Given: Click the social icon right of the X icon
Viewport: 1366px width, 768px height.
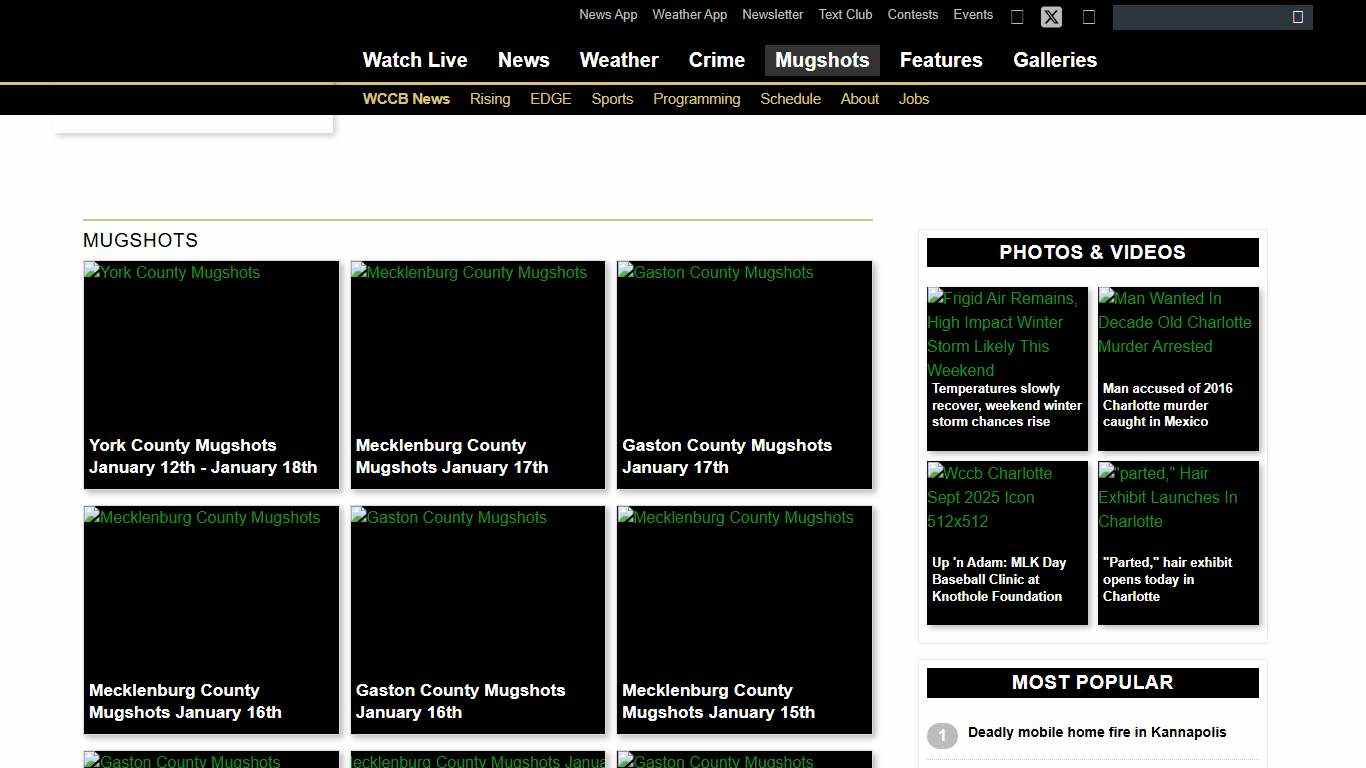Looking at the screenshot, I should (x=1089, y=17).
